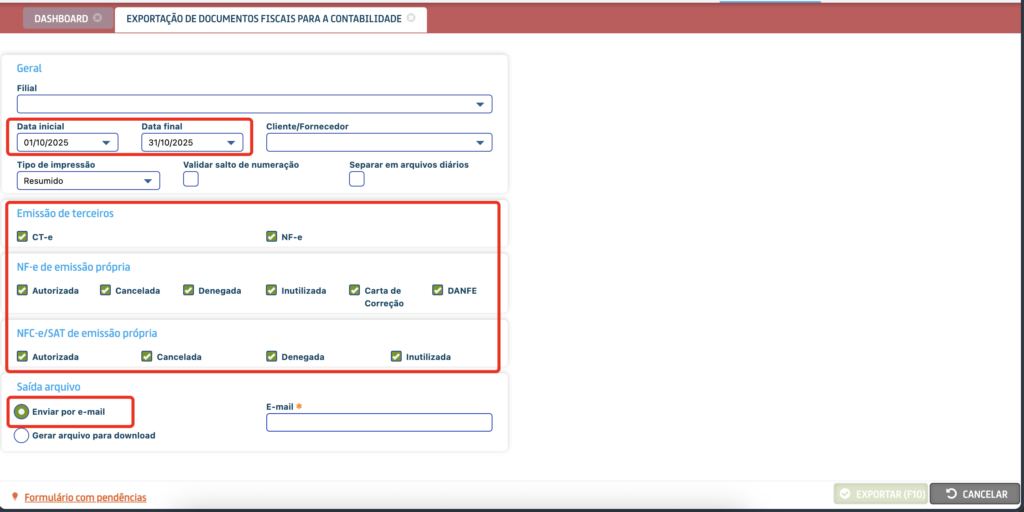Uncheck the CT-e checkbox under Emissão de terceiros

(23, 237)
